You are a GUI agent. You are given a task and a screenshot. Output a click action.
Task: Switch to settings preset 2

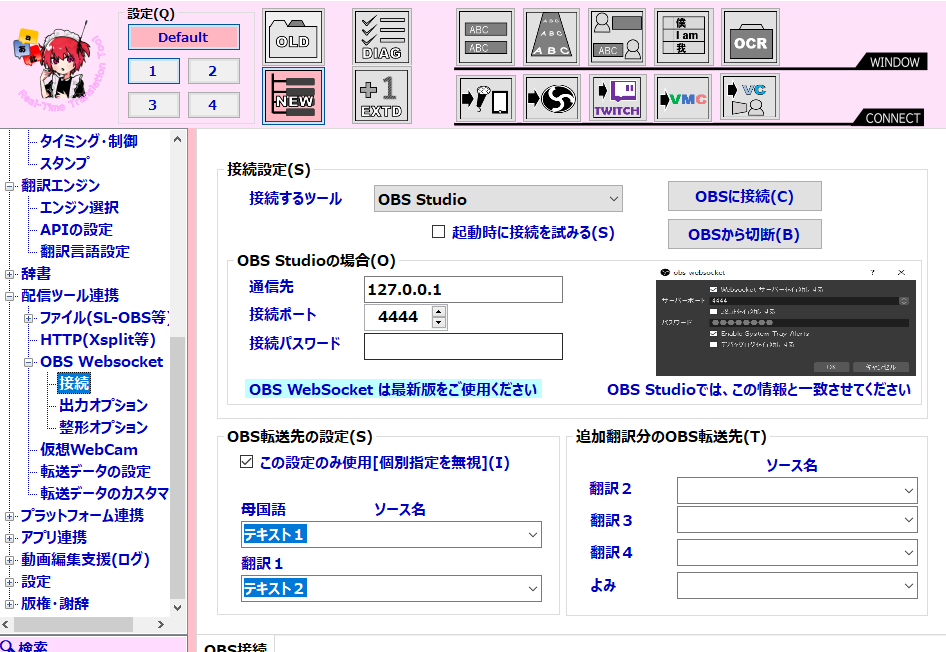click(x=213, y=71)
